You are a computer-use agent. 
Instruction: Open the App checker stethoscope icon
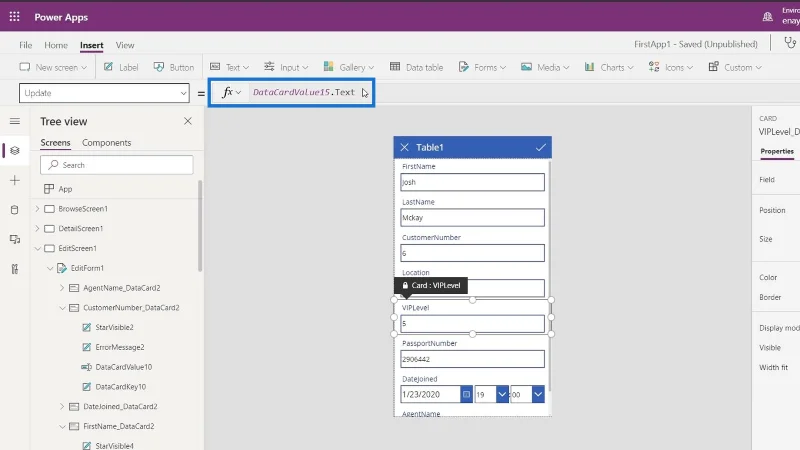click(790, 43)
